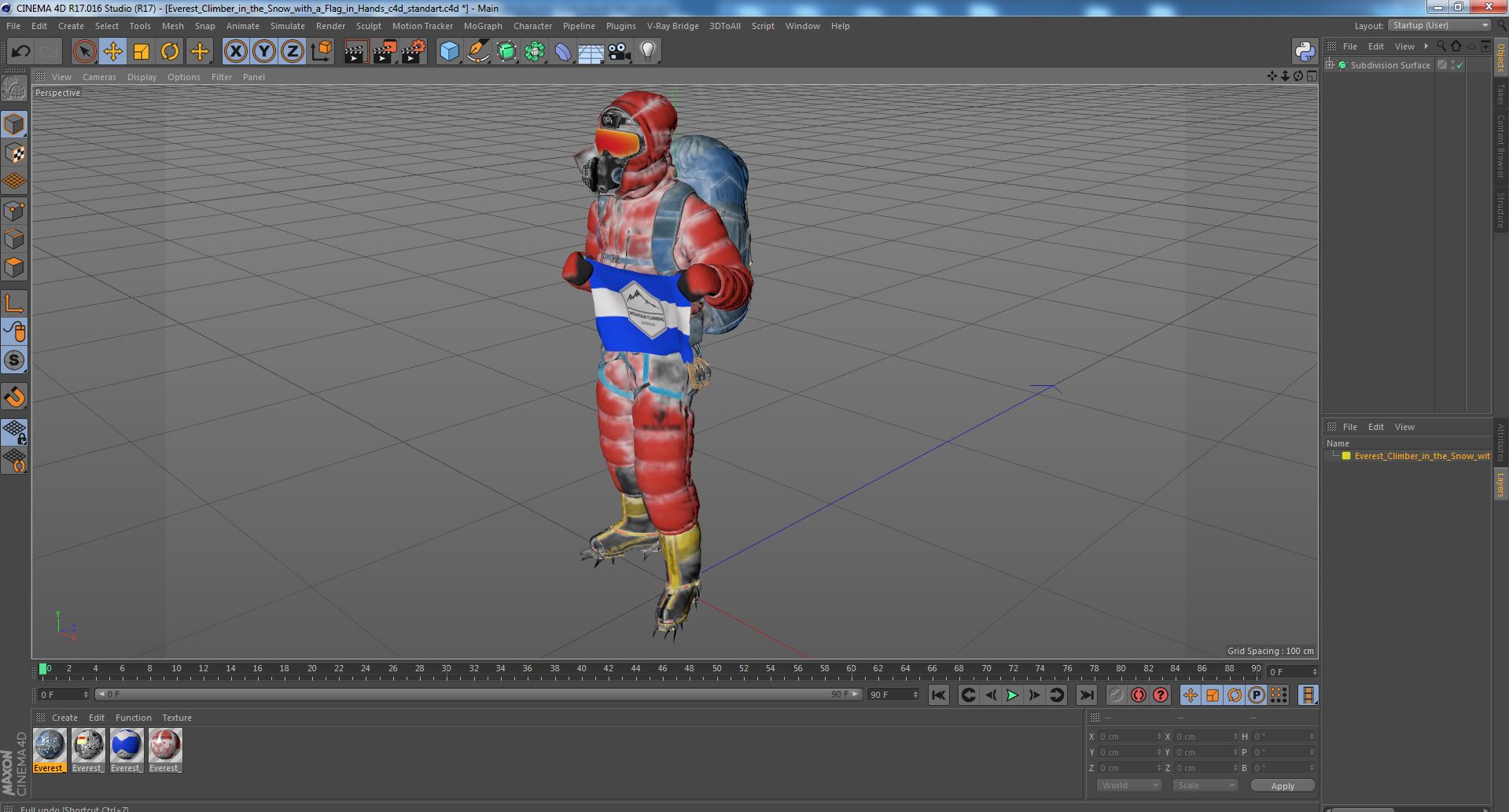Select the first Everest material thumbnail
Viewport: 1509px width, 812px height.
49,750
